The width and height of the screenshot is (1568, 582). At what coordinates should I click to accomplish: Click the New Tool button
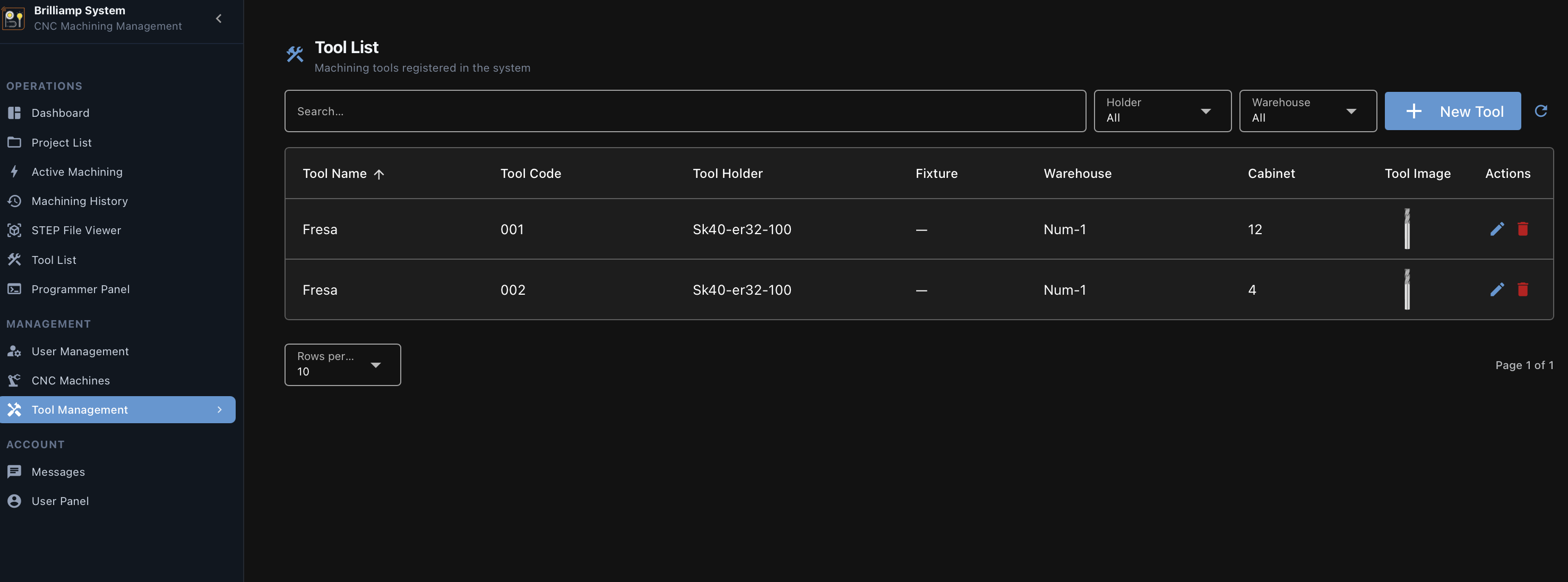pos(1452,111)
